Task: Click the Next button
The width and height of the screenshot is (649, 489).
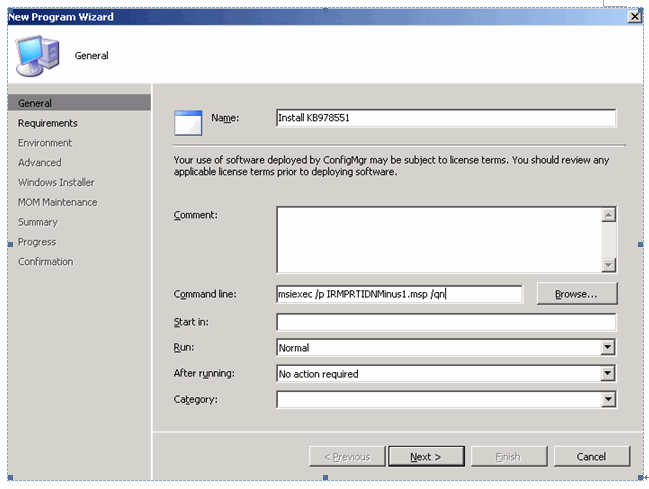Action: 426,457
